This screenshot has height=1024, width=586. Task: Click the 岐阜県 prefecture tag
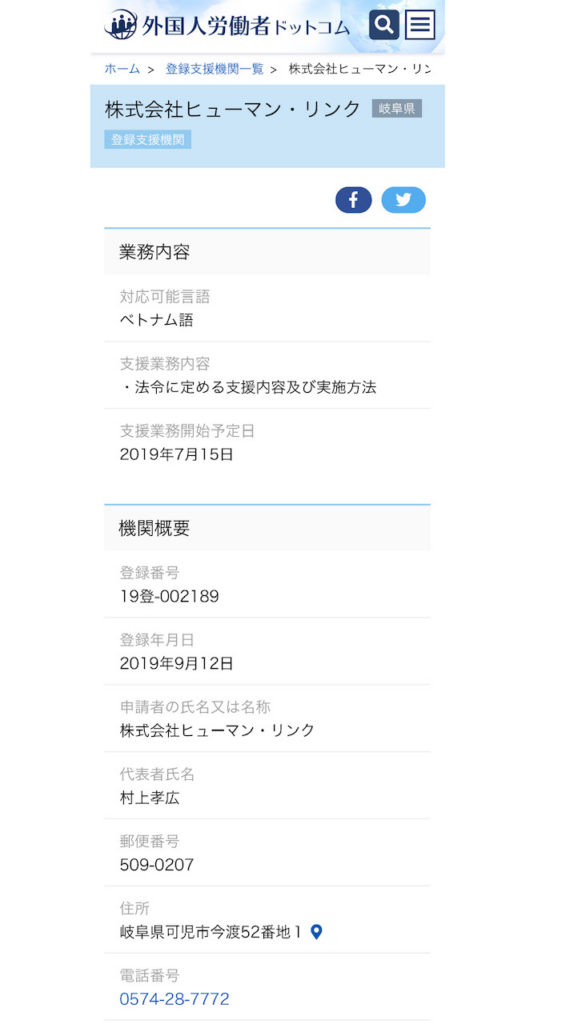pos(397,108)
